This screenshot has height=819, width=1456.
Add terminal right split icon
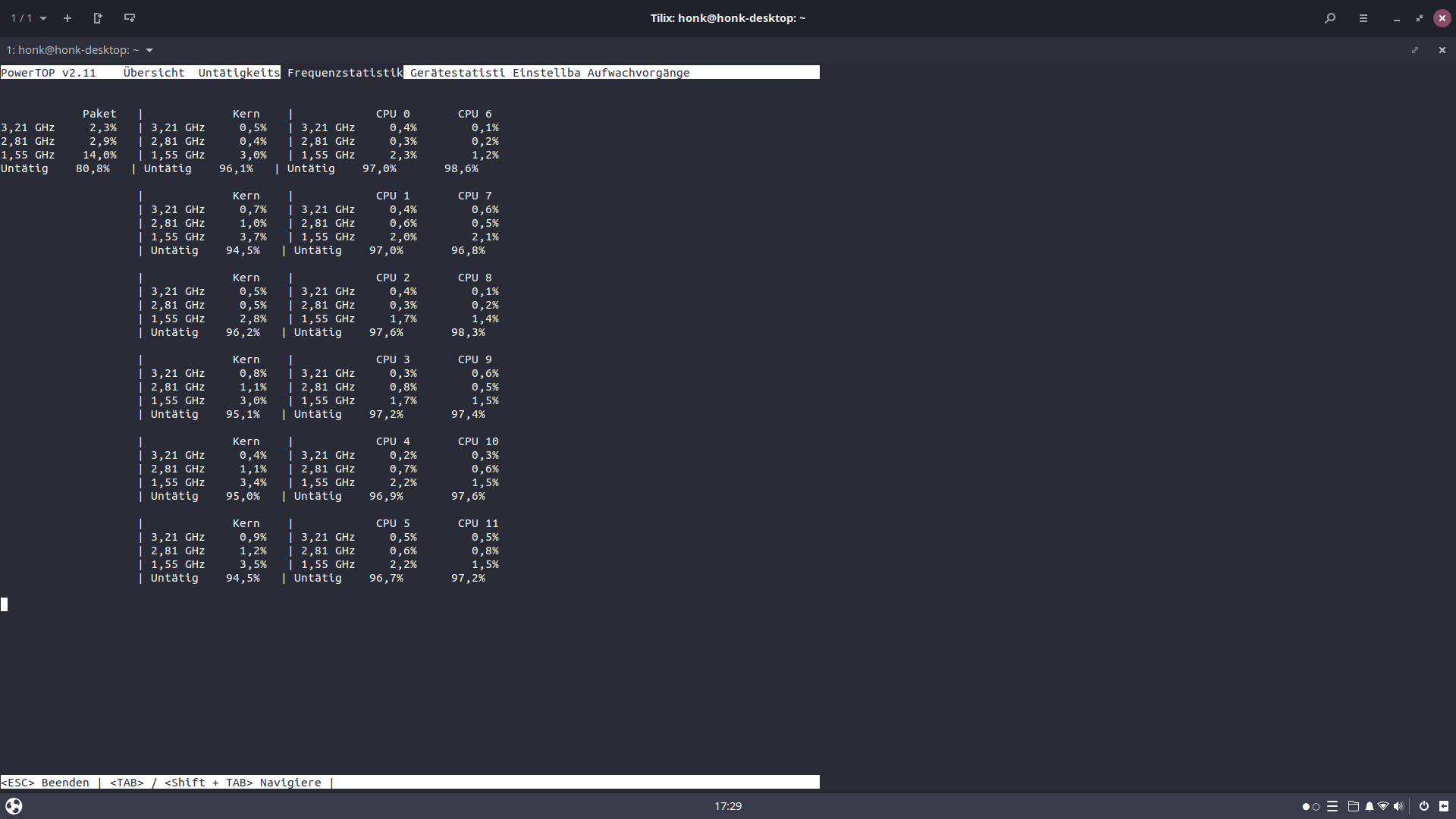coord(98,18)
